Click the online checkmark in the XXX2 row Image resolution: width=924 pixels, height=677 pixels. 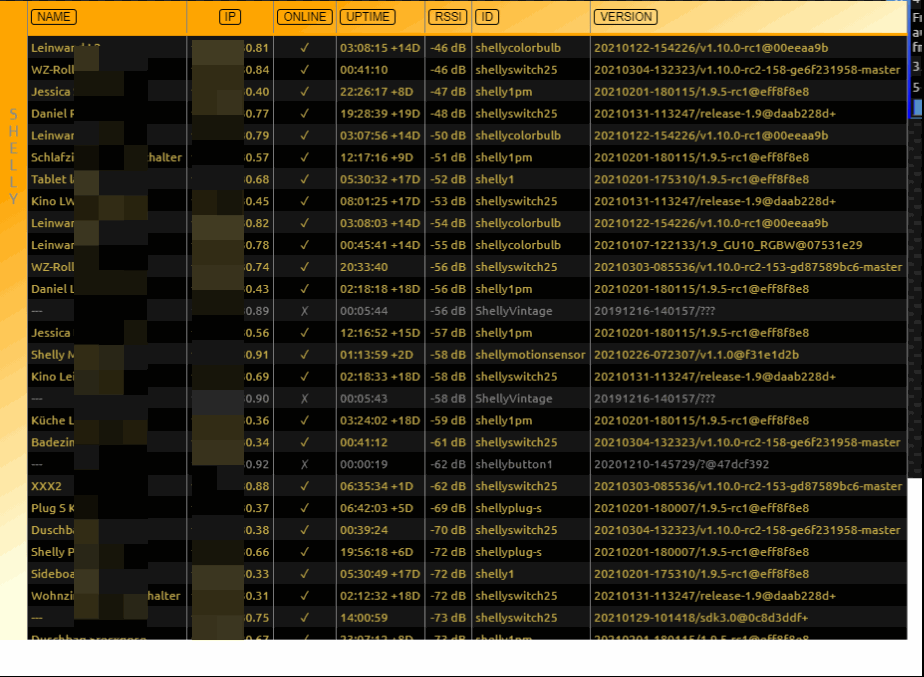pos(304,486)
